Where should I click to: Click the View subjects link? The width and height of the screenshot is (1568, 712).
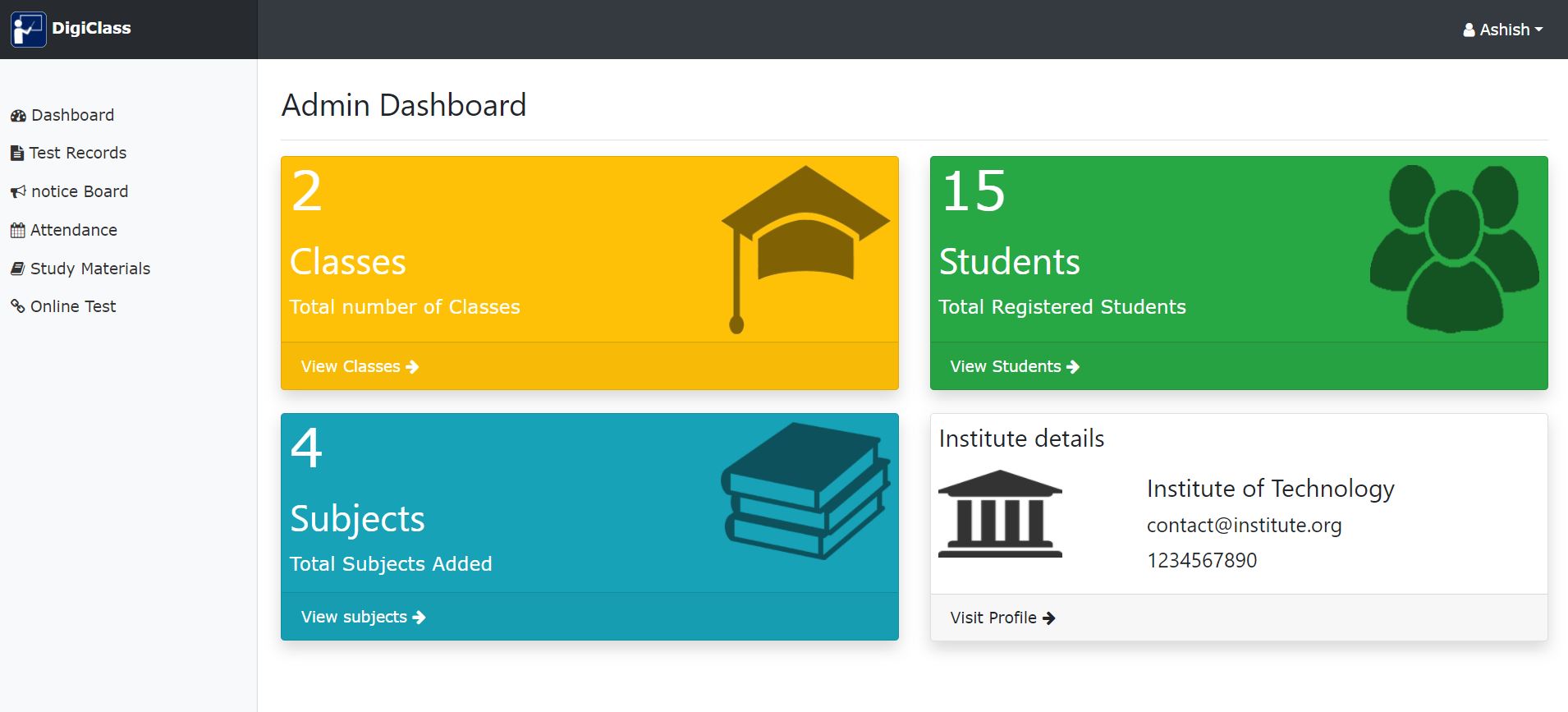coord(363,617)
